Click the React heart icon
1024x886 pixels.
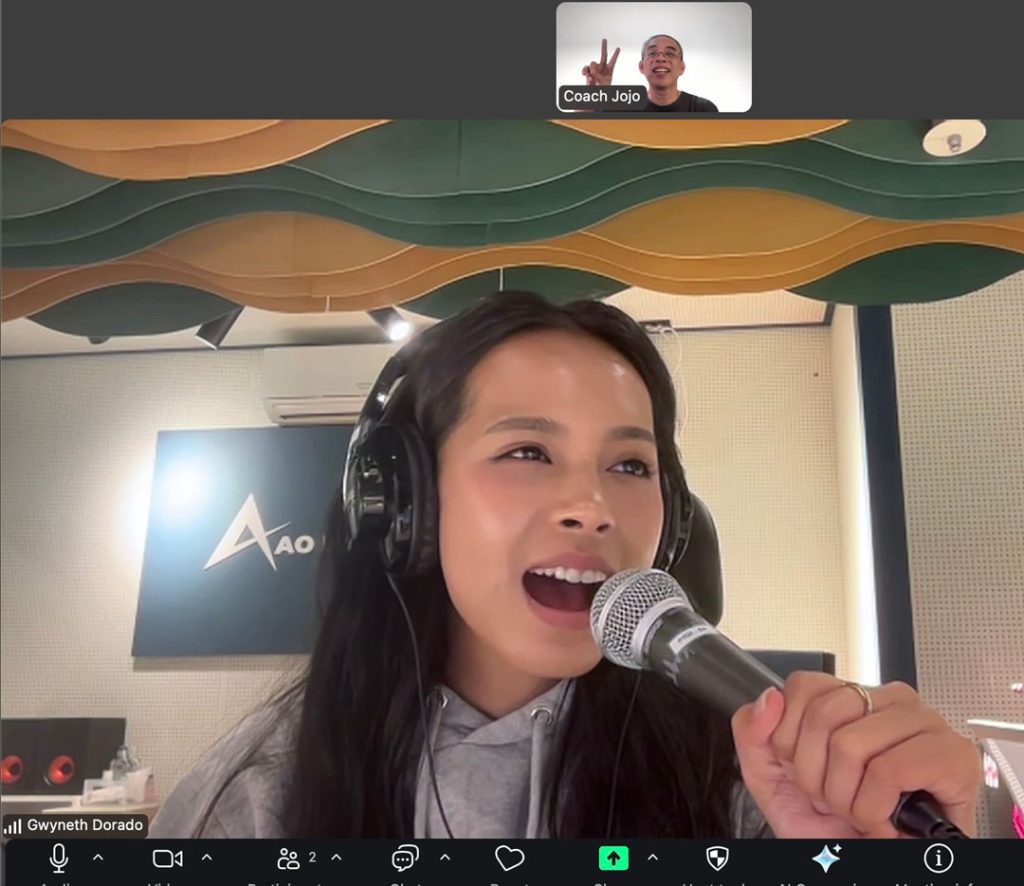(x=510, y=858)
